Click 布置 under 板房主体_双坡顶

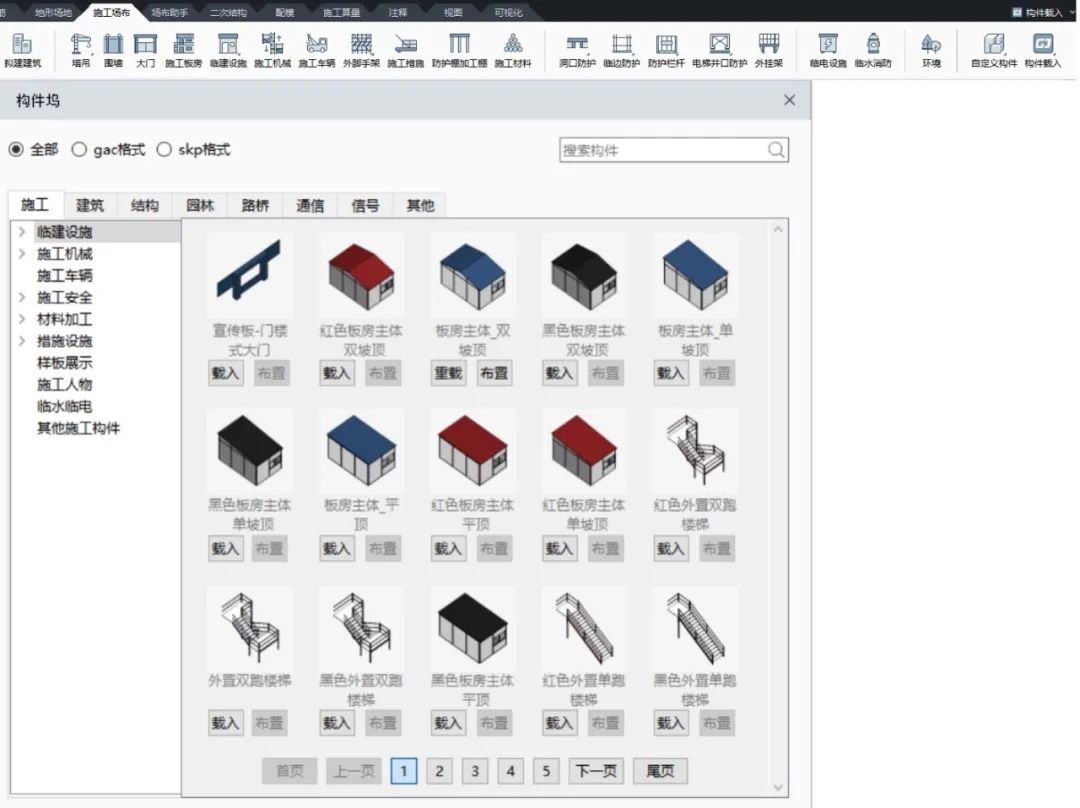[494, 373]
